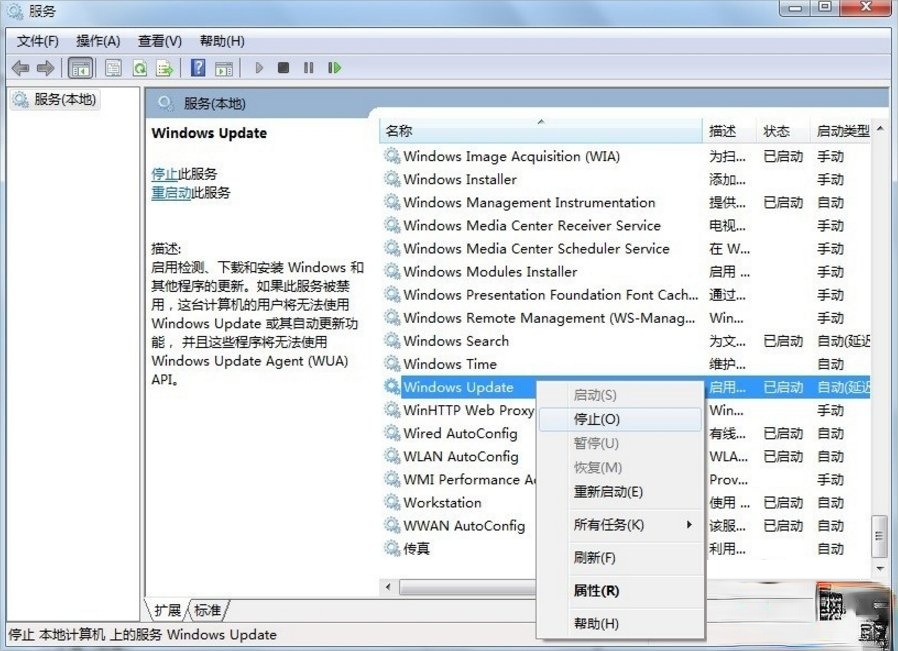Click gear icon of Windows Modules Installer row
Image resolution: width=898 pixels, height=651 pixels.
pos(392,271)
